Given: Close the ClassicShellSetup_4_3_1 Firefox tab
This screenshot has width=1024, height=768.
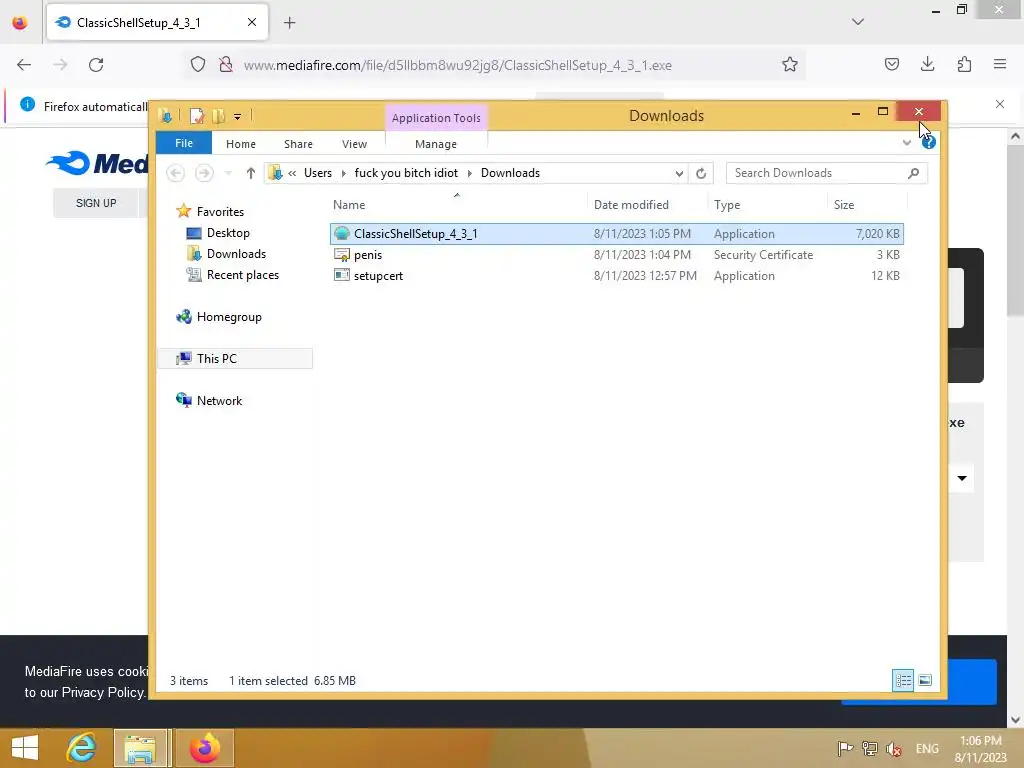Looking at the screenshot, I should pos(252,22).
